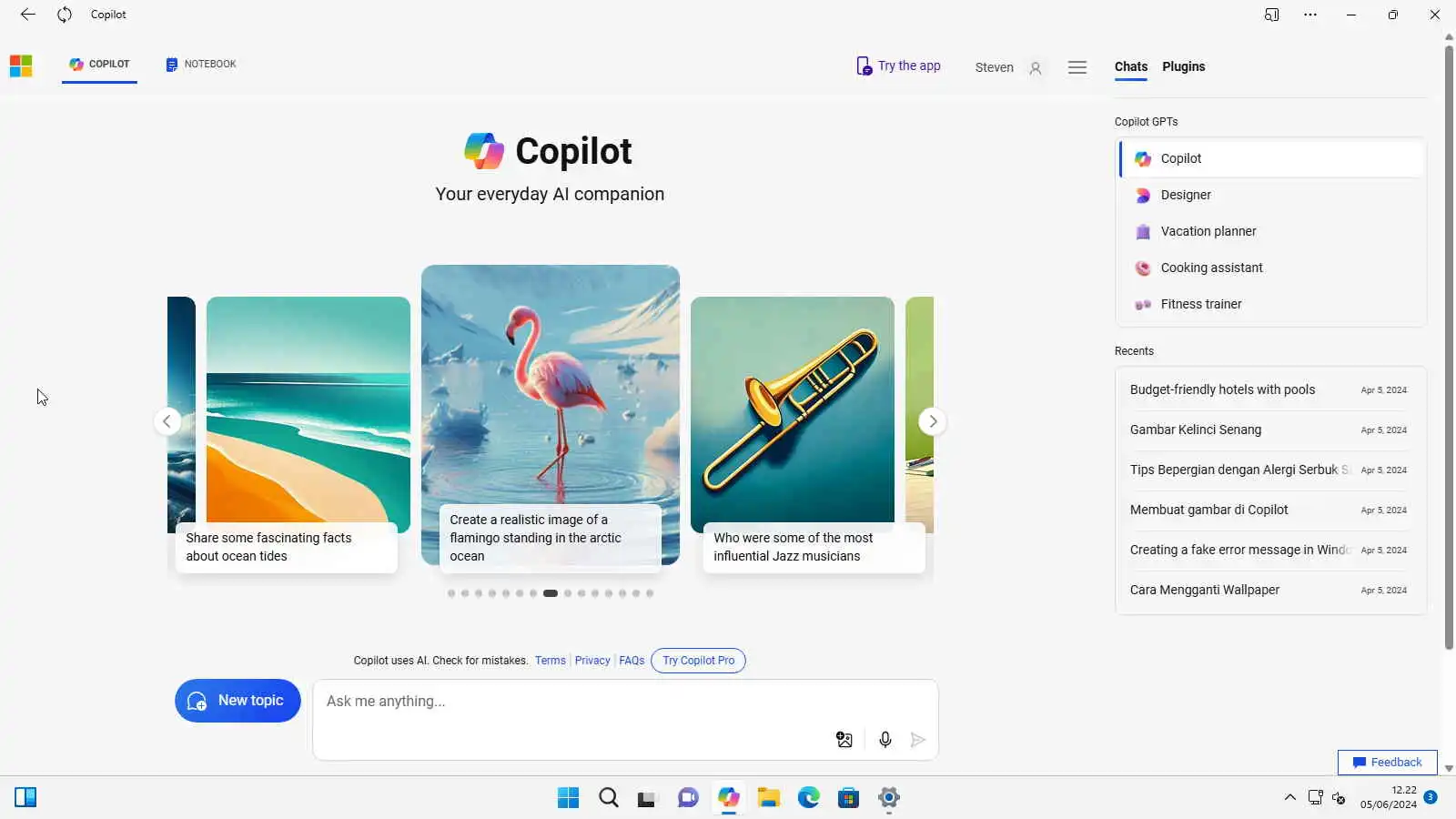The height and width of the screenshot is (819, 1456).
Task: Open the account profile icon next to Steven
Action: 1036,67
